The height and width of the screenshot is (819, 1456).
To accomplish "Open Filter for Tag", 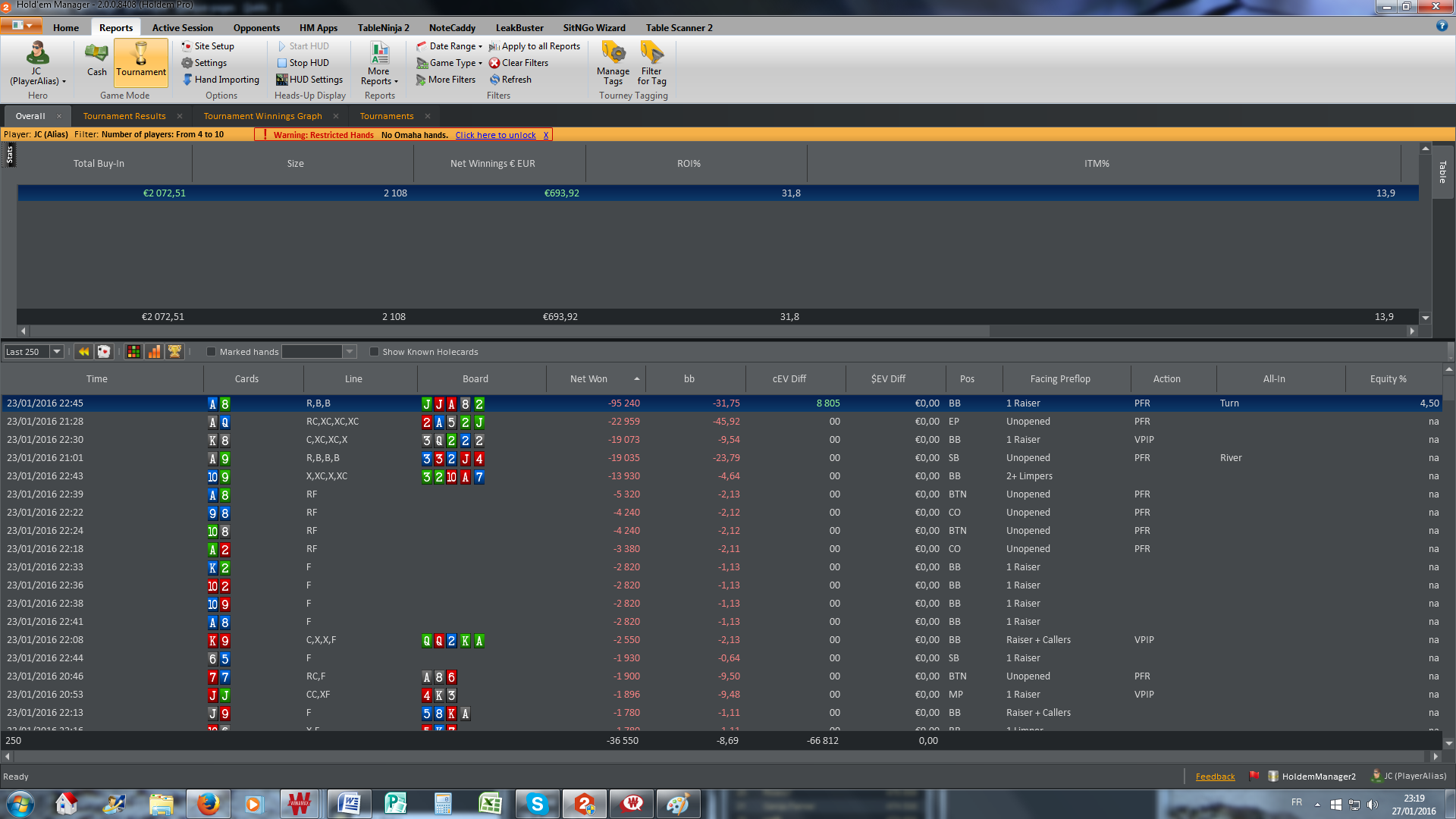I will tap(651, 64).
